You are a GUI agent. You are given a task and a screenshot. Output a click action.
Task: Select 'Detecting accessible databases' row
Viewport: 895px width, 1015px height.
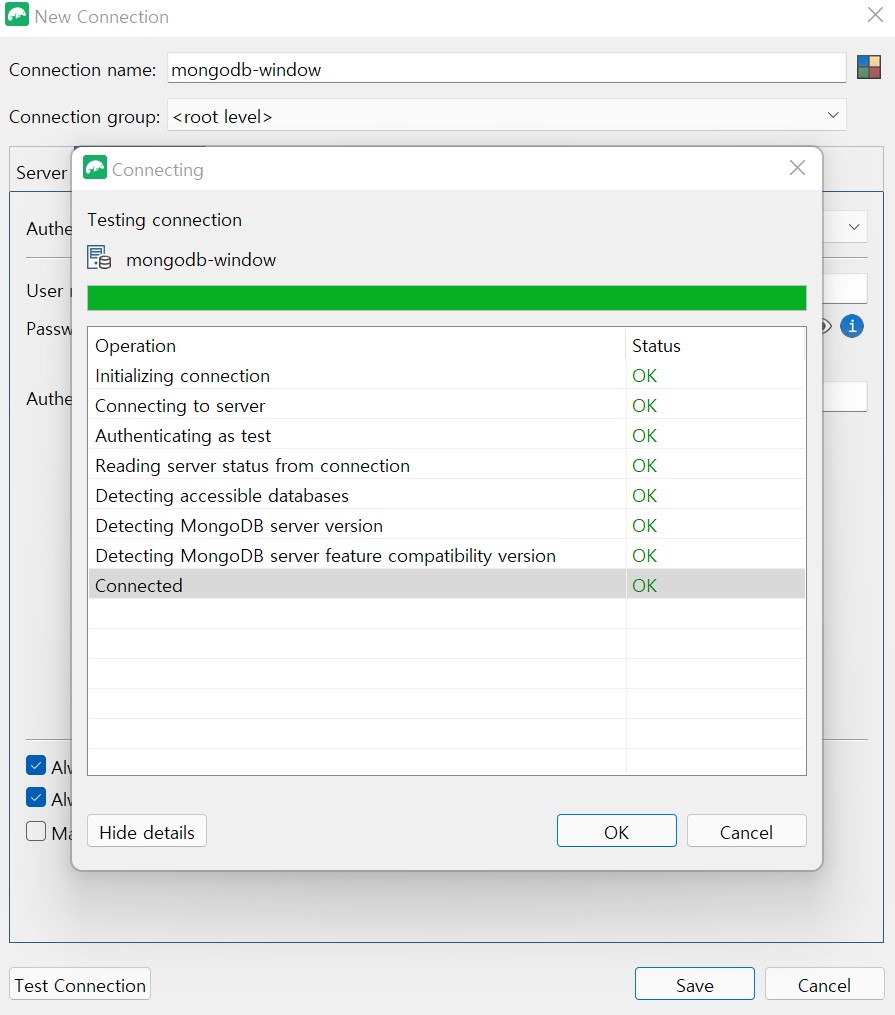(447, 495)
